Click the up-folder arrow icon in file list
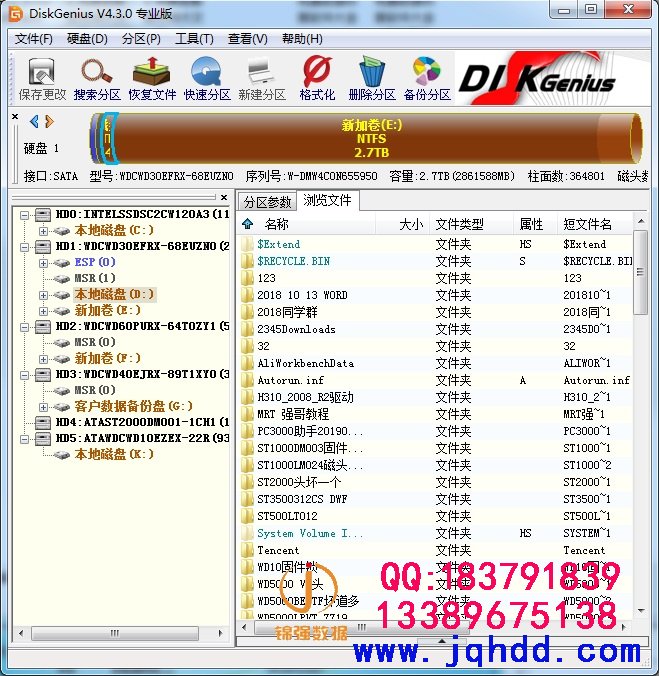Image resolution: width=659 pixels, height=676 pixels. (247, 224)
